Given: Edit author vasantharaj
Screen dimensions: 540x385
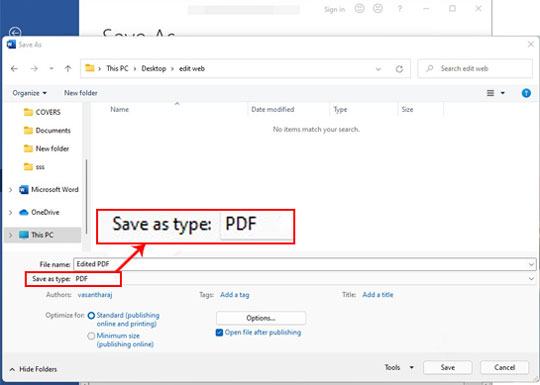Looking at the screenshot, I should pos(95,295).
